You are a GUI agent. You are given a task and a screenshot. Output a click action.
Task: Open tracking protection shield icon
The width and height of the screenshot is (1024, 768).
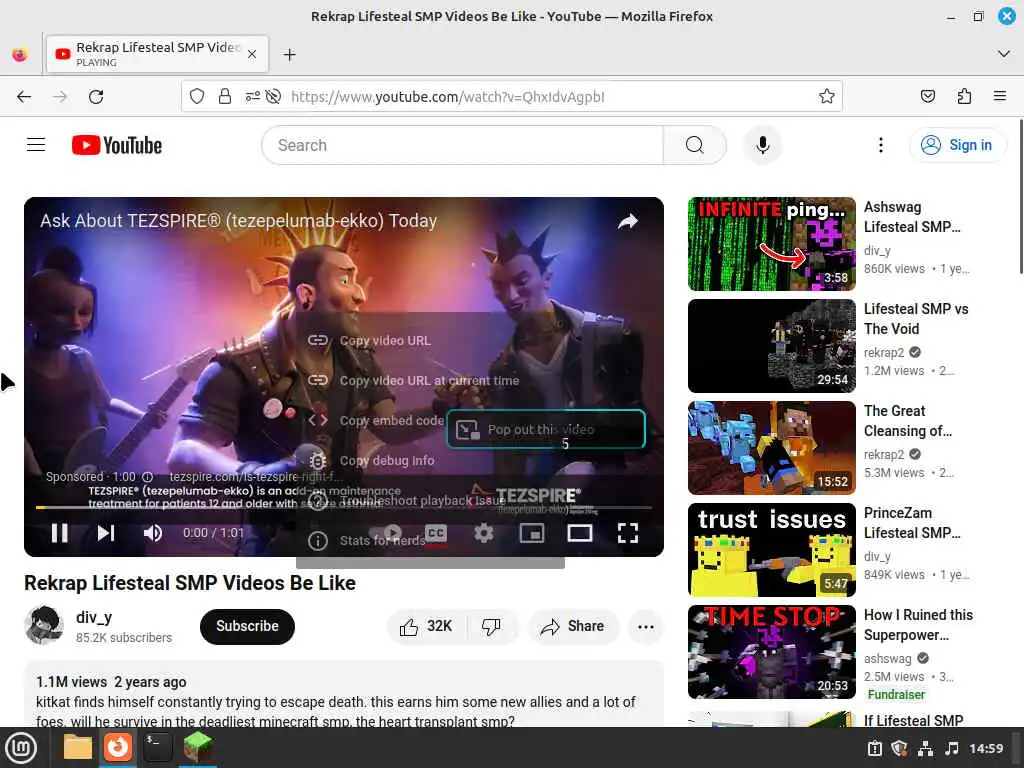[197, 97]
